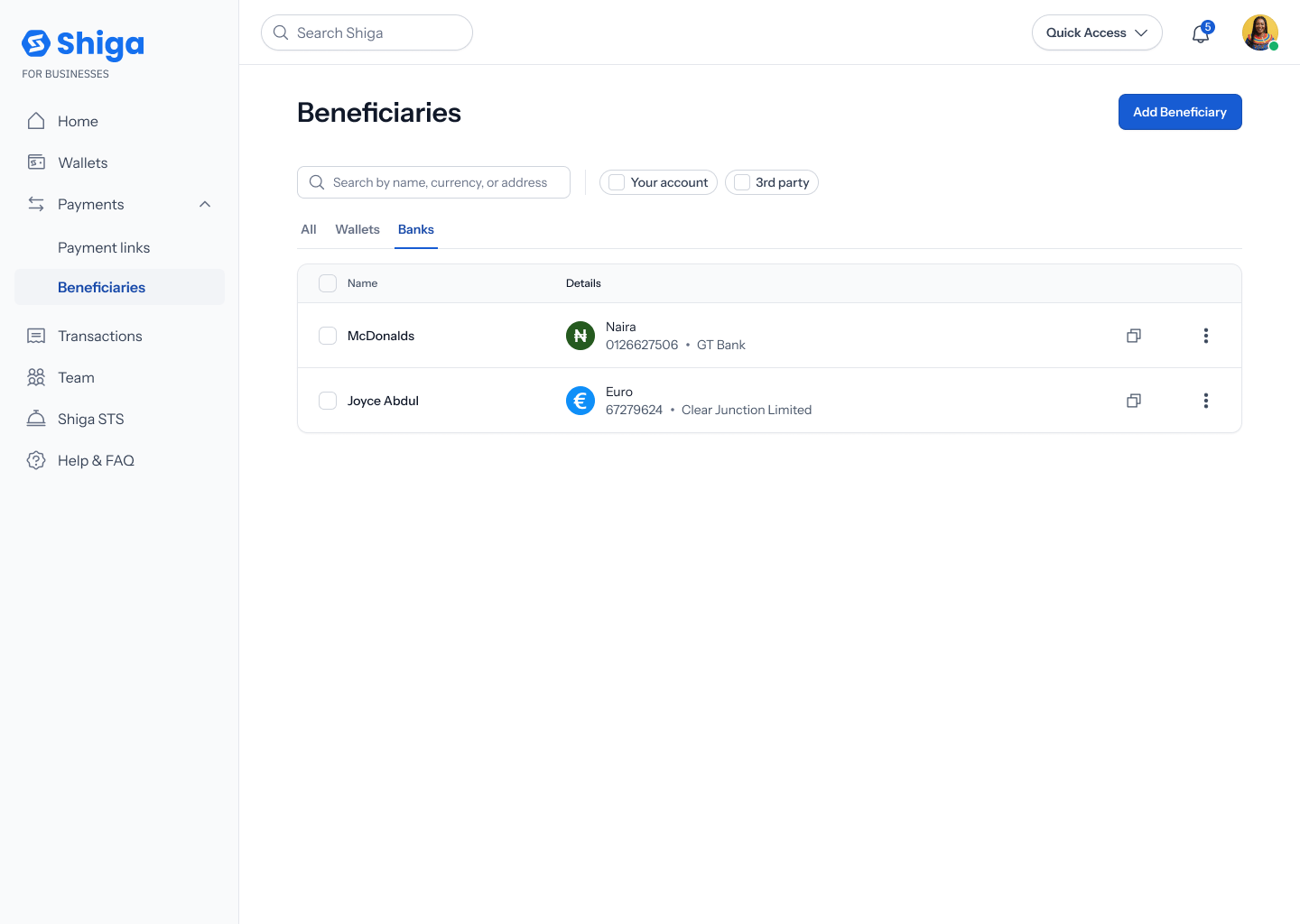Click the Euro currency icon
The height and width of the screenshot is (924, 1300).
click(x=580, y=401)
